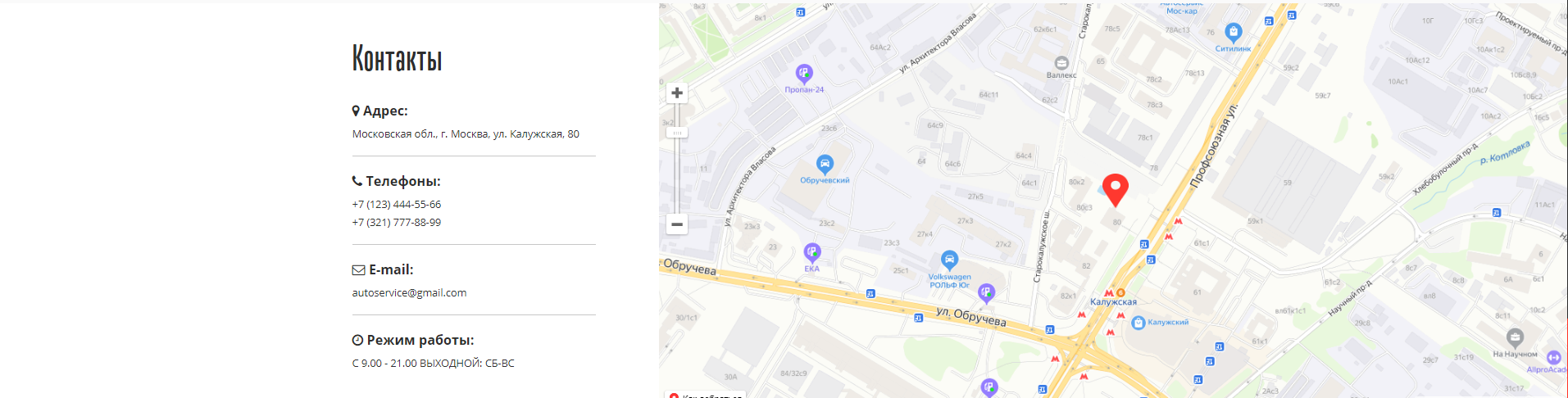Screen dimensions: 1568x398
Task: Click the address text Калужская, 80
Action: click(x=544, y=133)
